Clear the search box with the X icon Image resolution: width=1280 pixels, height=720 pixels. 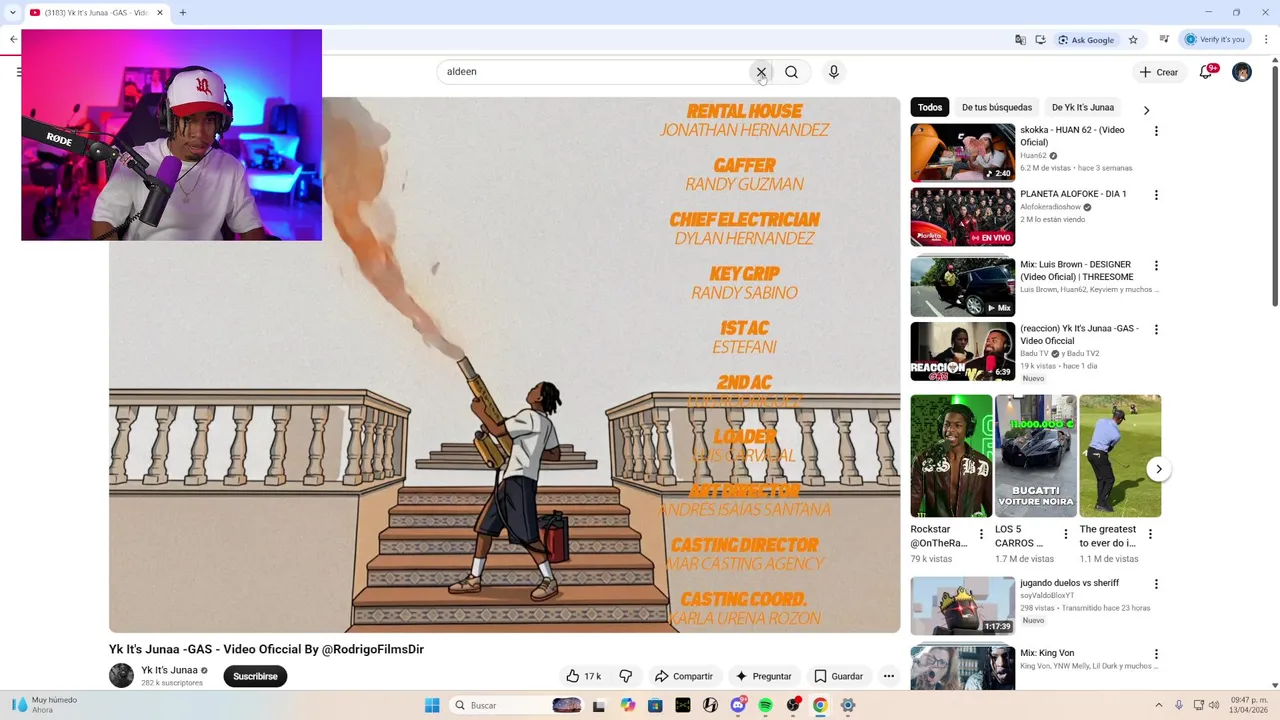coord(761,72)
